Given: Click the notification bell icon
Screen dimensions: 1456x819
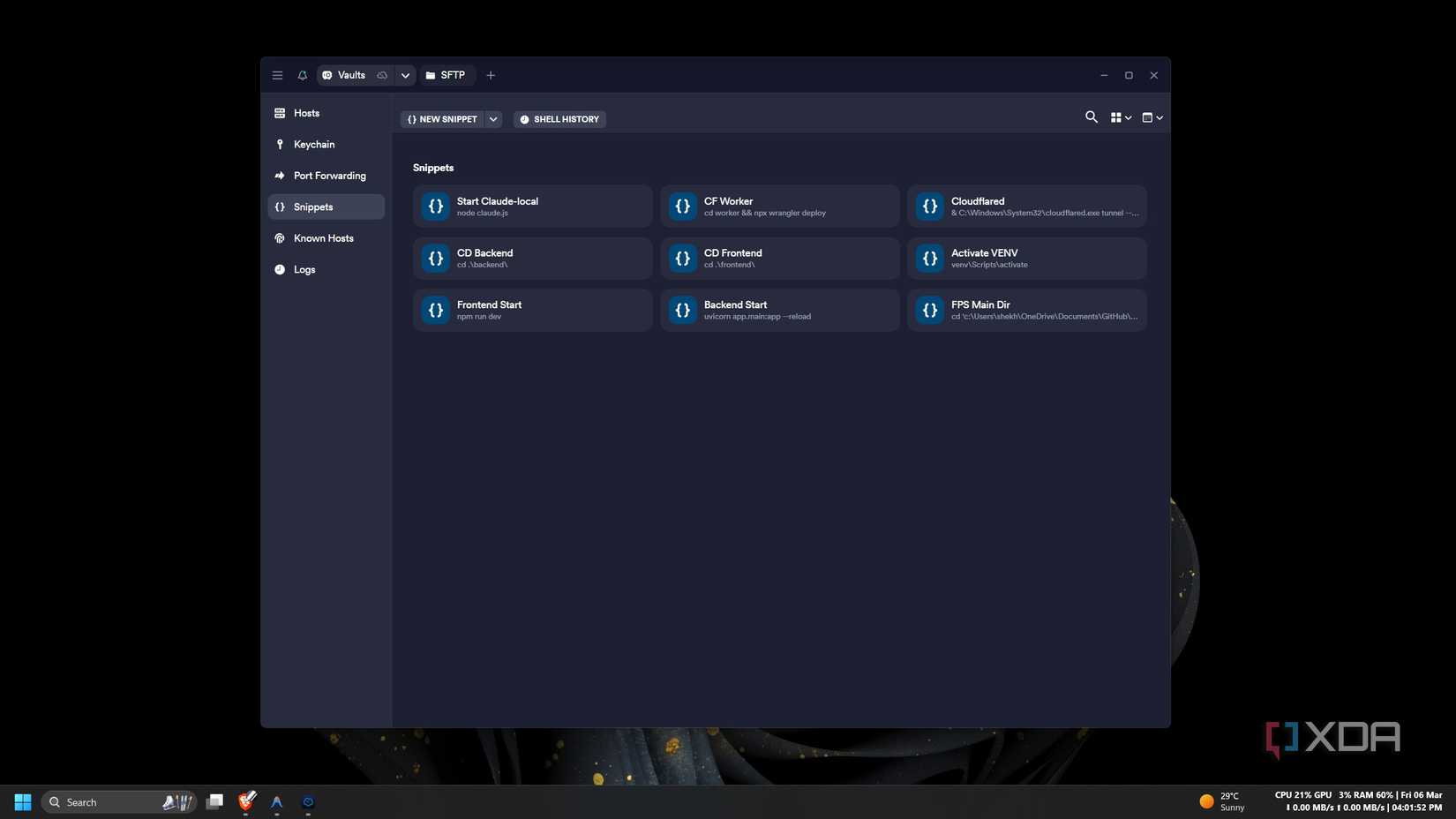Looking at the screenshot, I should (x=302, y=75).
